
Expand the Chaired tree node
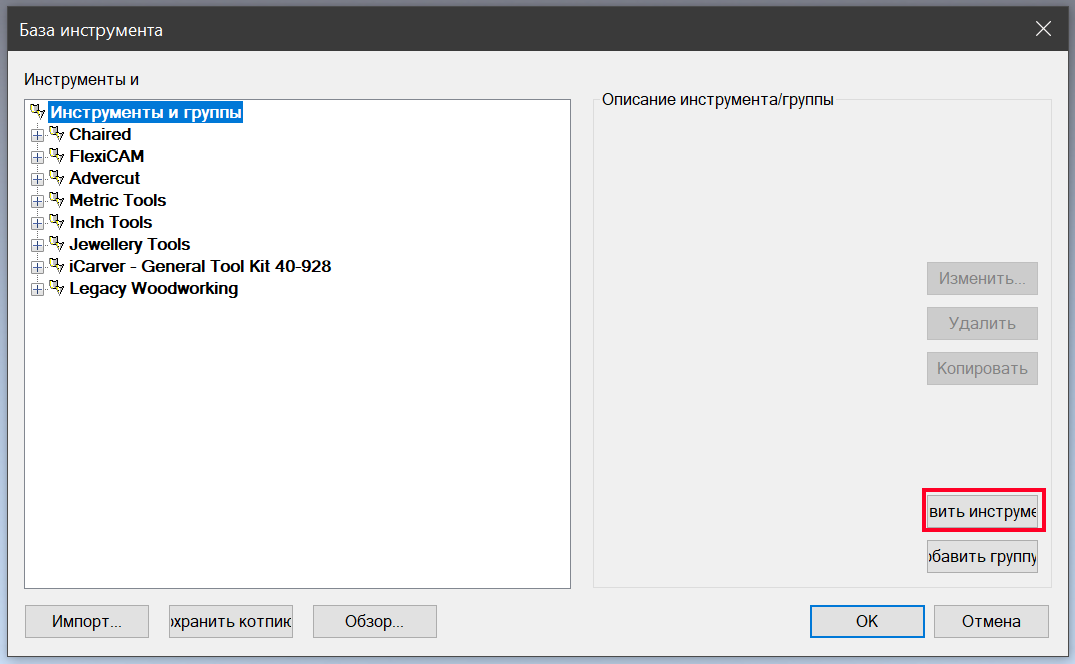tap(38, 135)
